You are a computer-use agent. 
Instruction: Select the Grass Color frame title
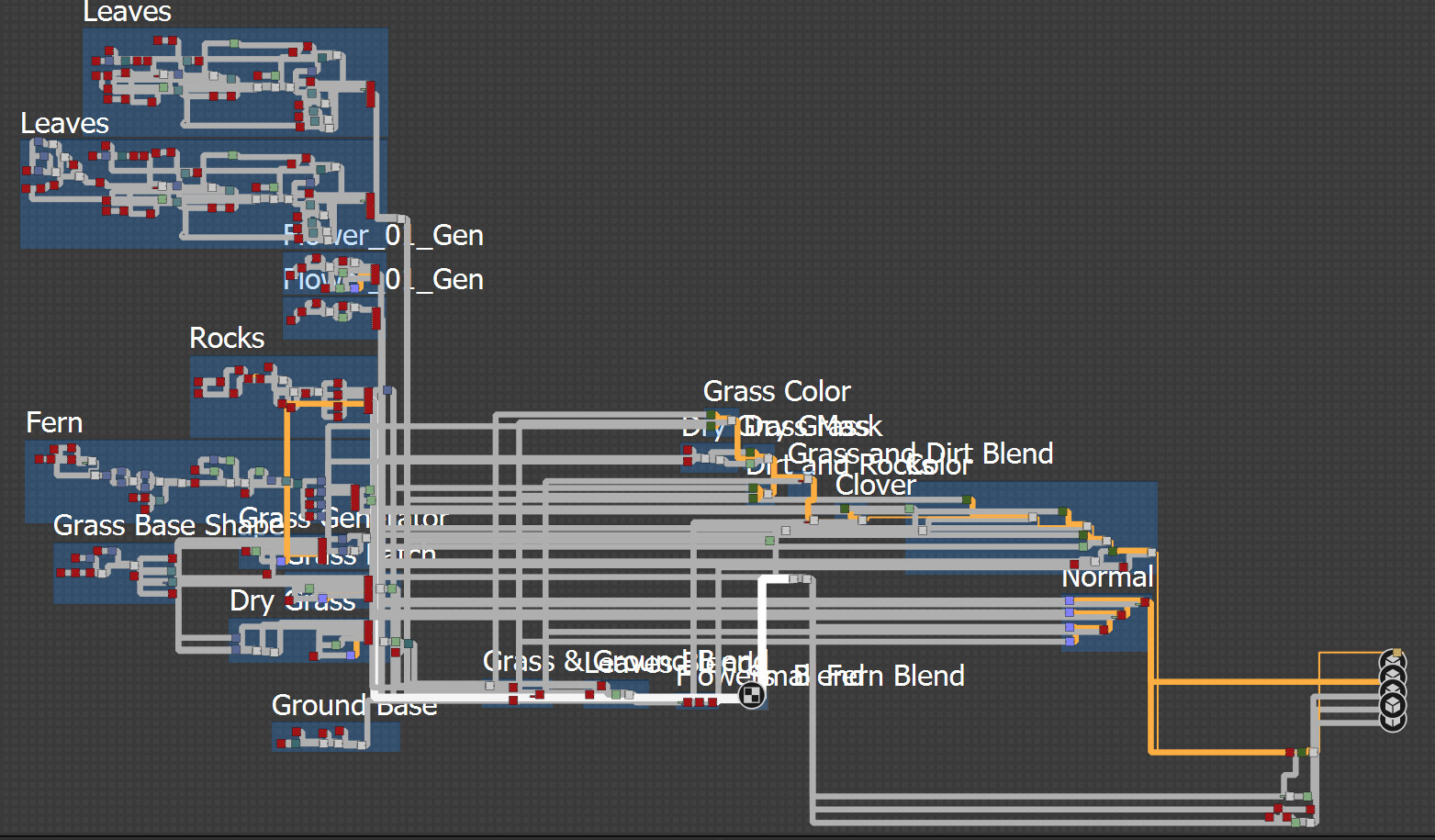[777, 392]
